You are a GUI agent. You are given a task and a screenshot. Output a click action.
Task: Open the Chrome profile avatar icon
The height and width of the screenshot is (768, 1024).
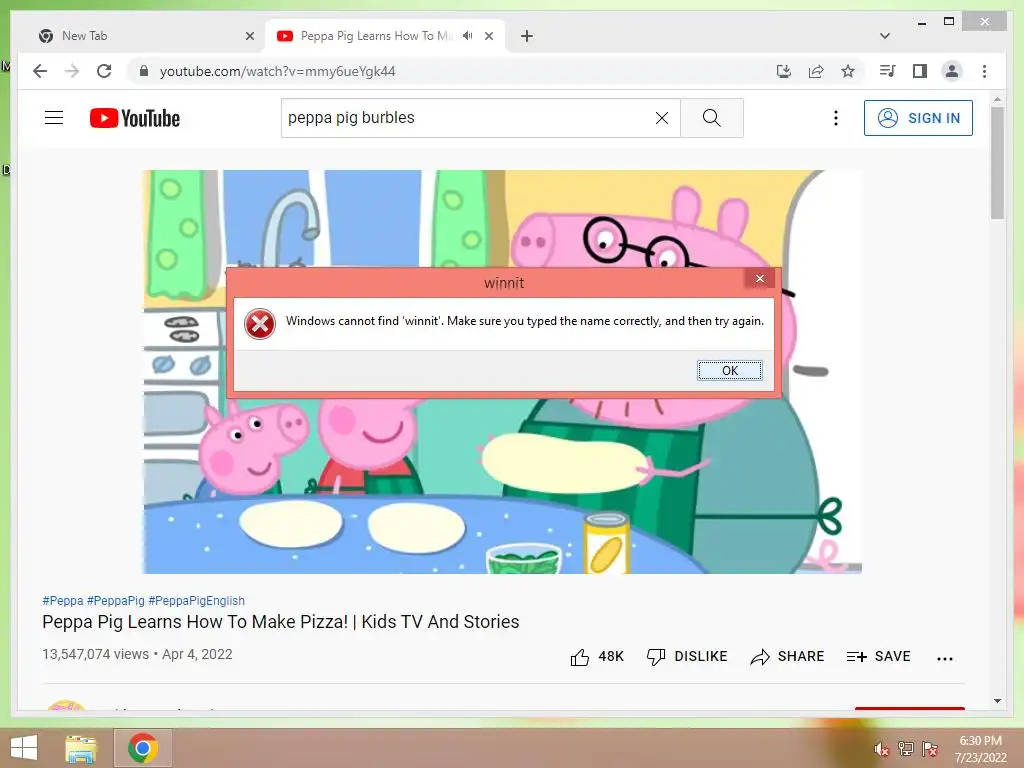(x=952, y=71)
